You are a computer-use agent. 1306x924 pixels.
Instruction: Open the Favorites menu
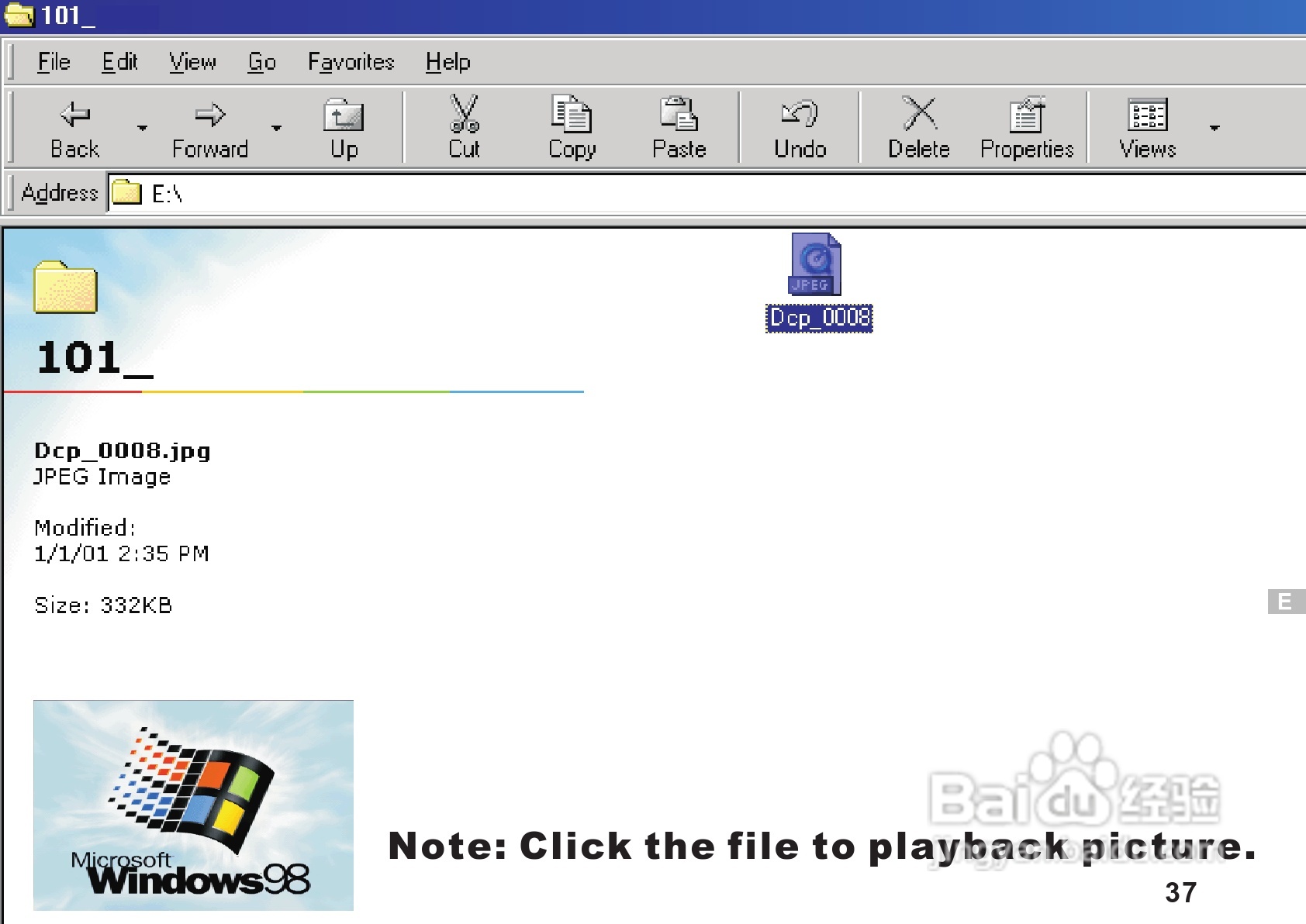click(351, 62)
